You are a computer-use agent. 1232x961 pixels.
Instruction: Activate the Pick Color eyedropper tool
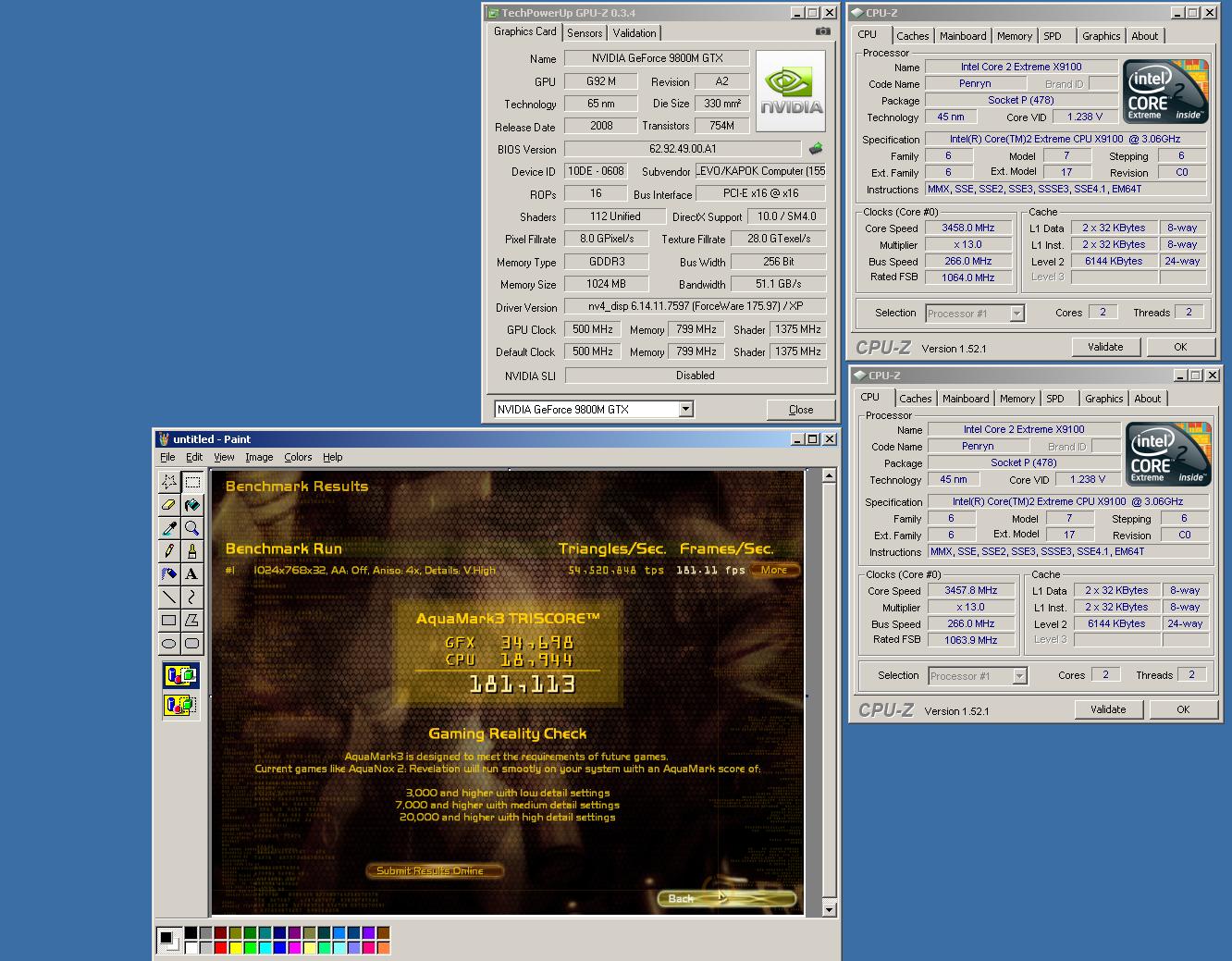click(x=168, y=527)
